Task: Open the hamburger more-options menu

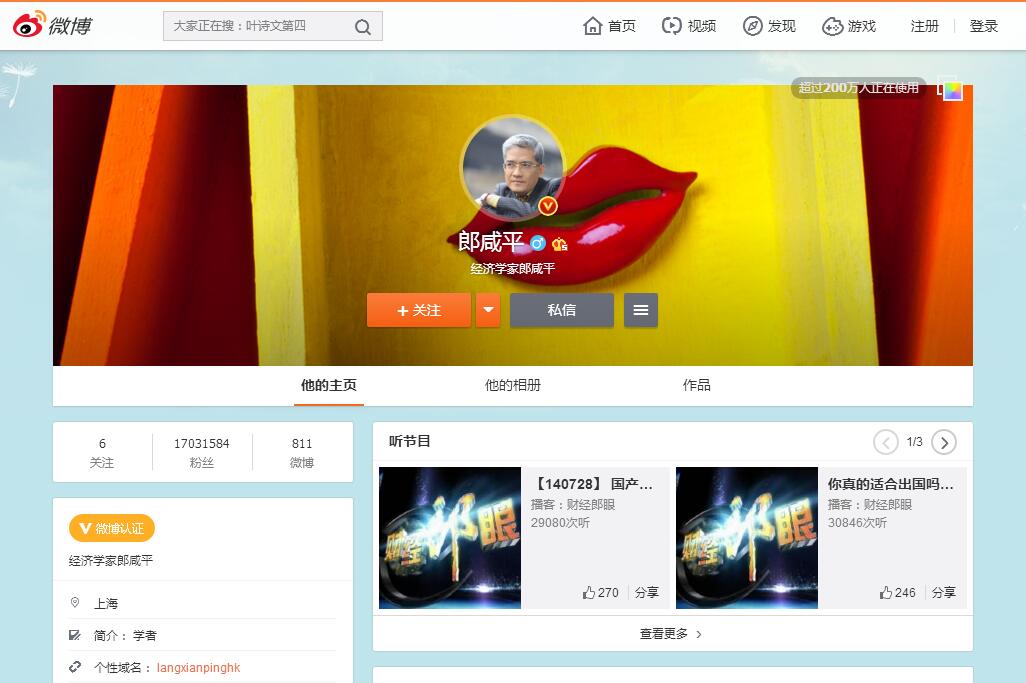Action: click(641, 310)
